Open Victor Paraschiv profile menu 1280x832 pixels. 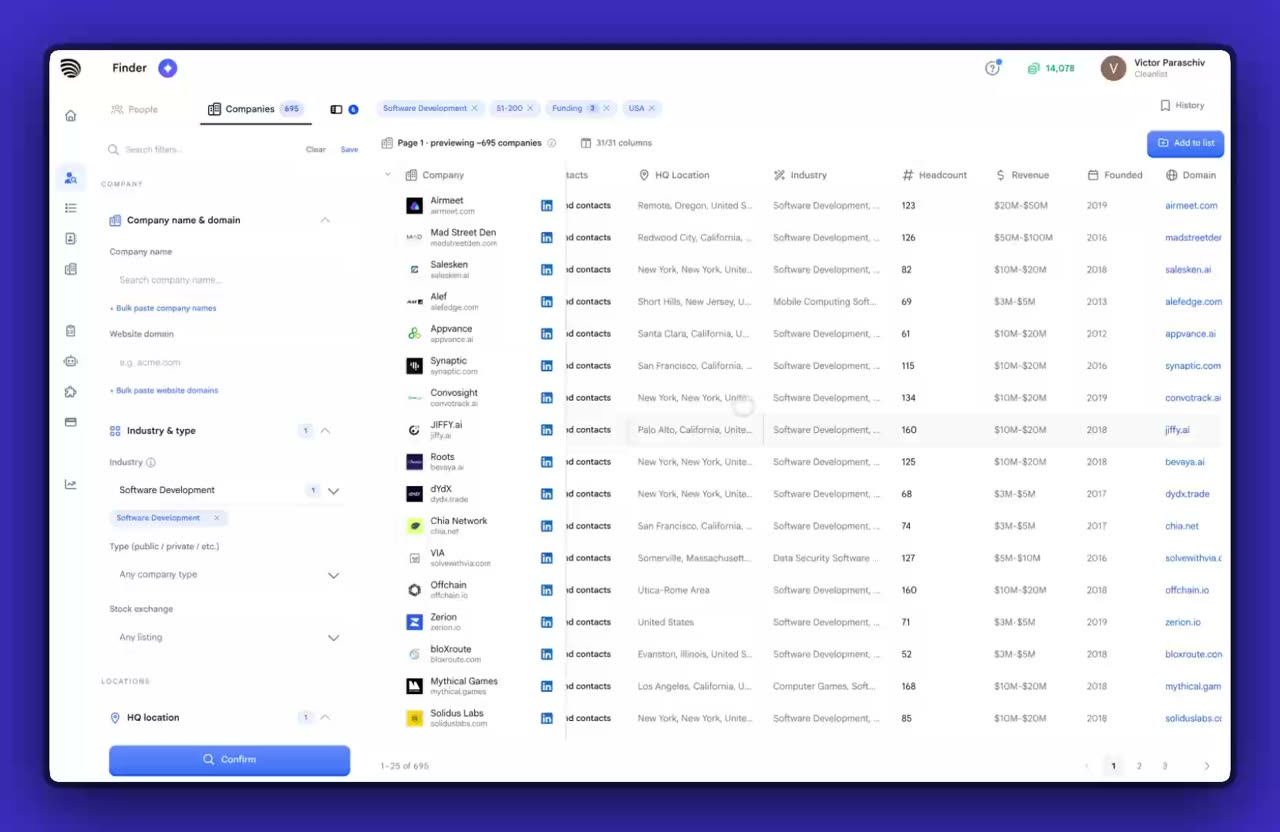coord(1153,68)
